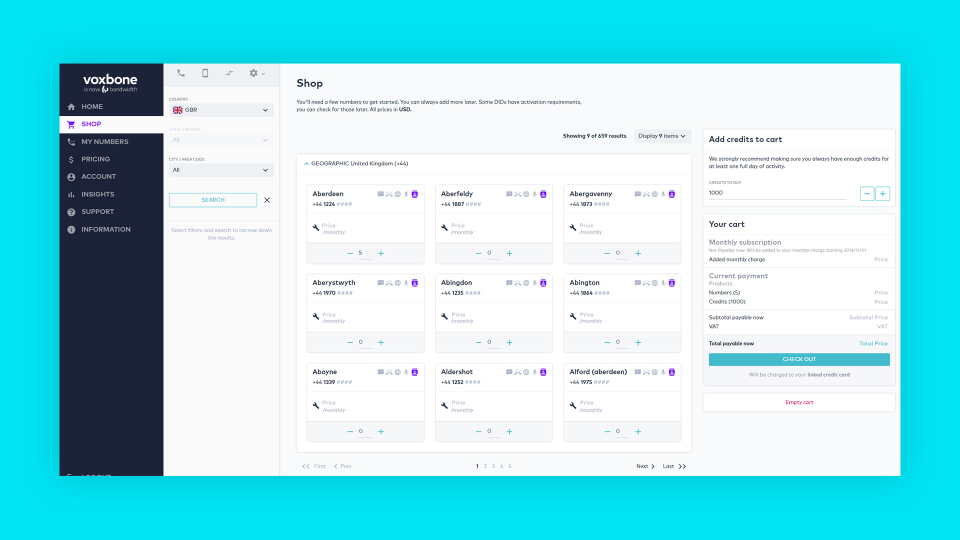Click the Check Out button
The height and width of the screenshot is (540, 960).
(799, 360)
